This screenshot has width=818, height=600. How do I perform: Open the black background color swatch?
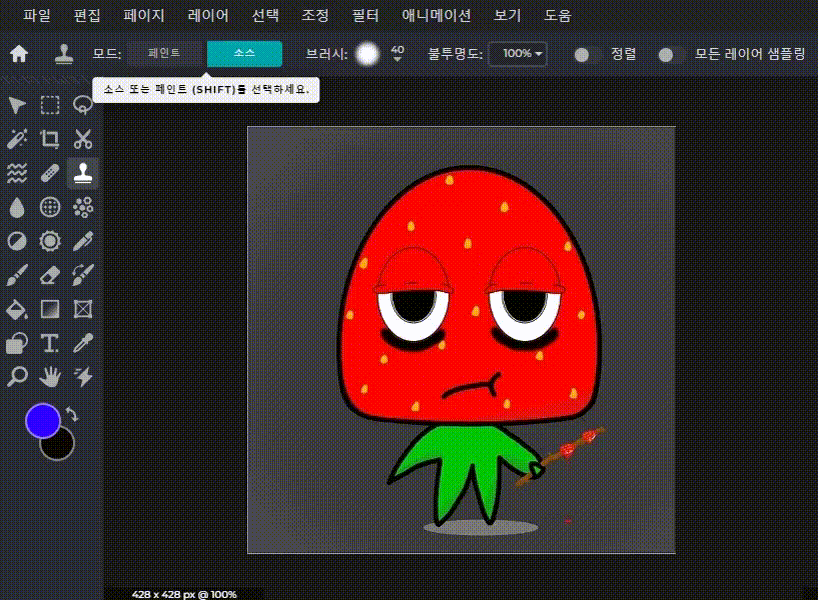(x=62, y=448)
